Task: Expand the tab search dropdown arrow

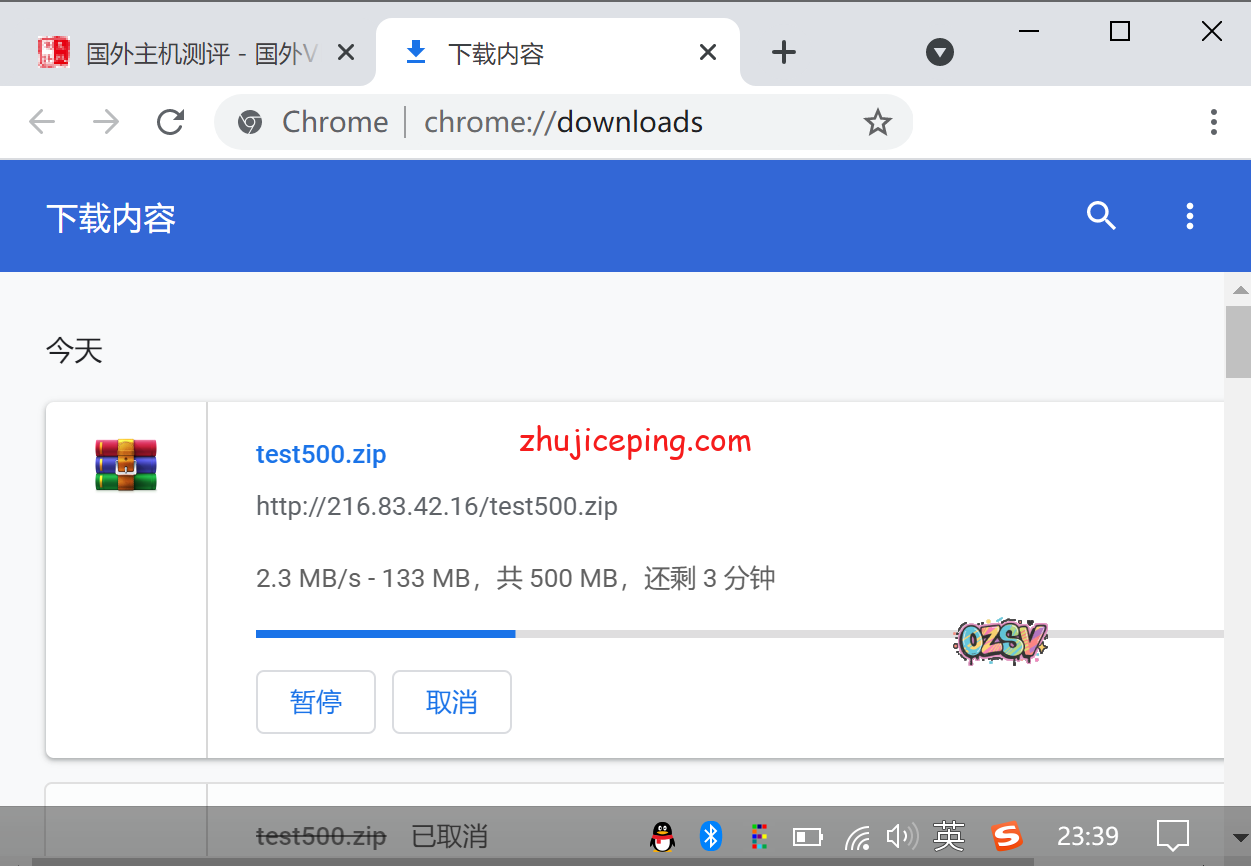Action: [x=939, y=53]
